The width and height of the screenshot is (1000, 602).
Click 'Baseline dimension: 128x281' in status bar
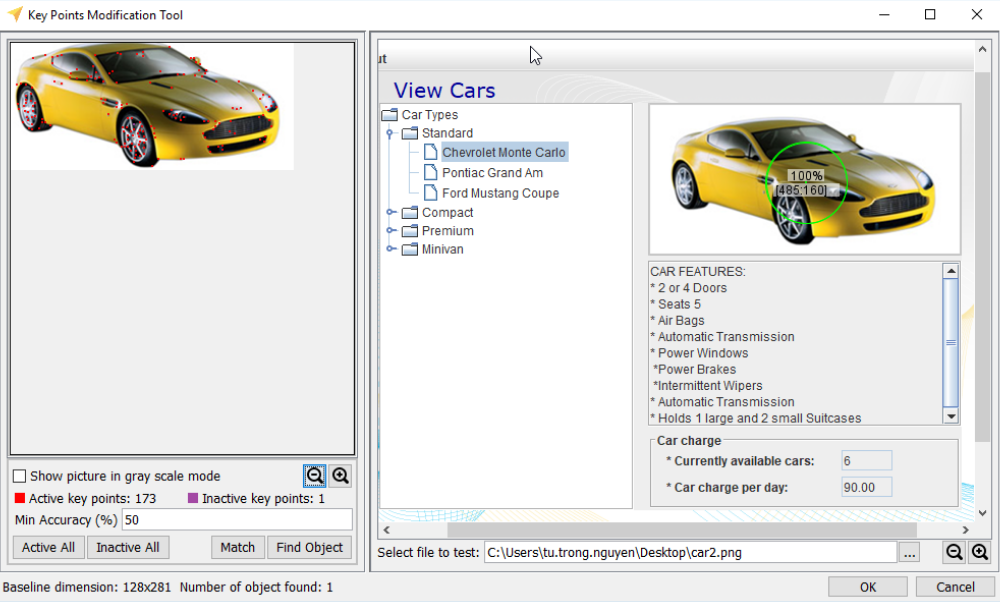pyautogui.click(x=87, y=587)
